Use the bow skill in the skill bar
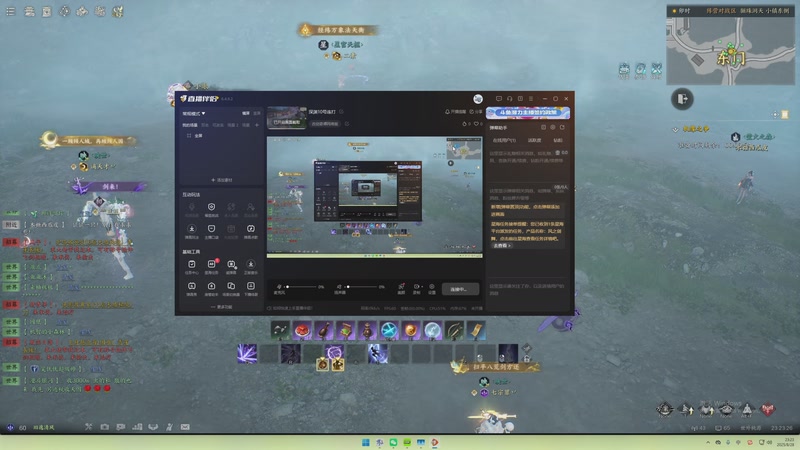The image size is (800, 450). [x=454, y=331]
